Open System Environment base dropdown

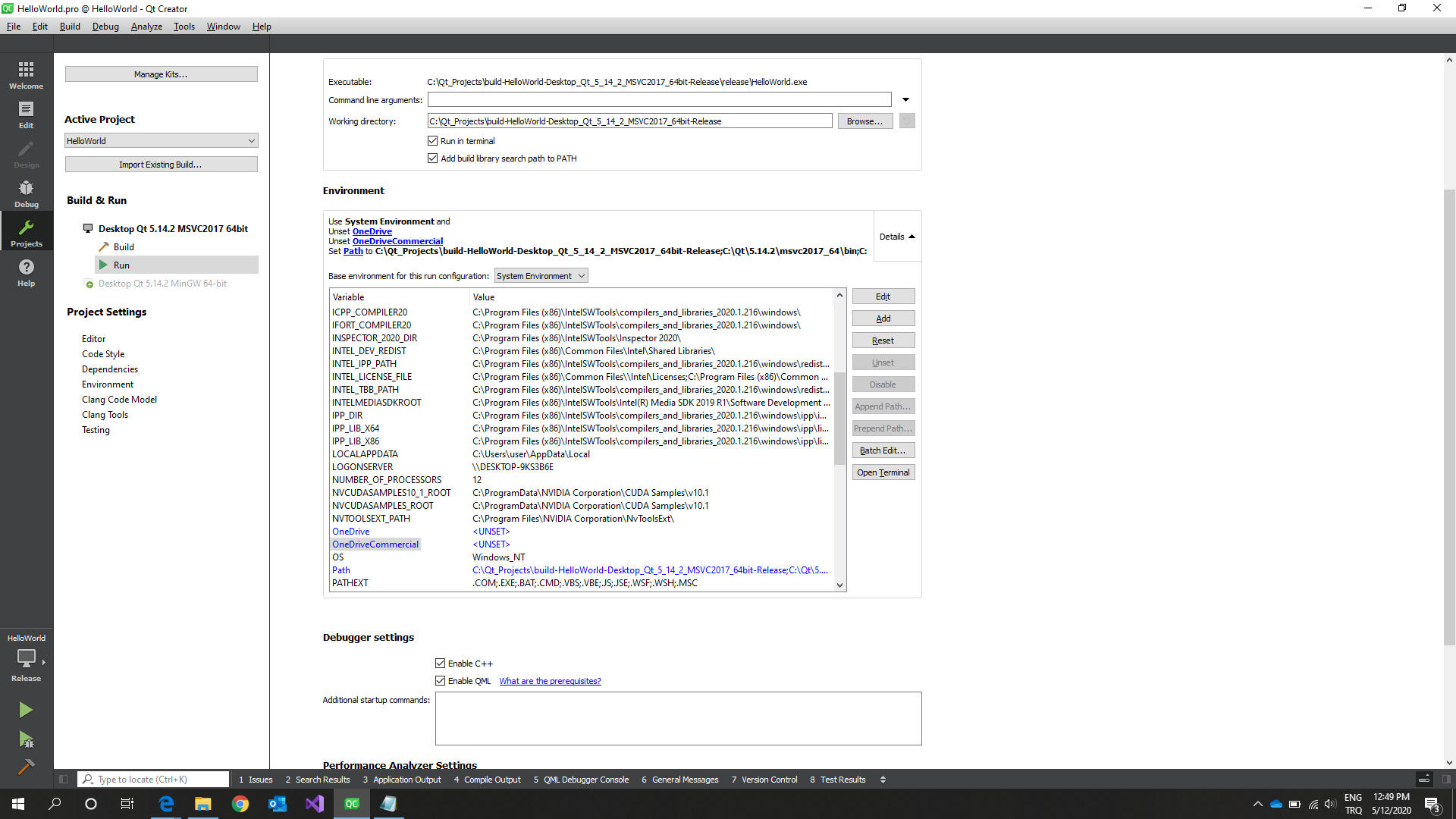pos(541,276)
